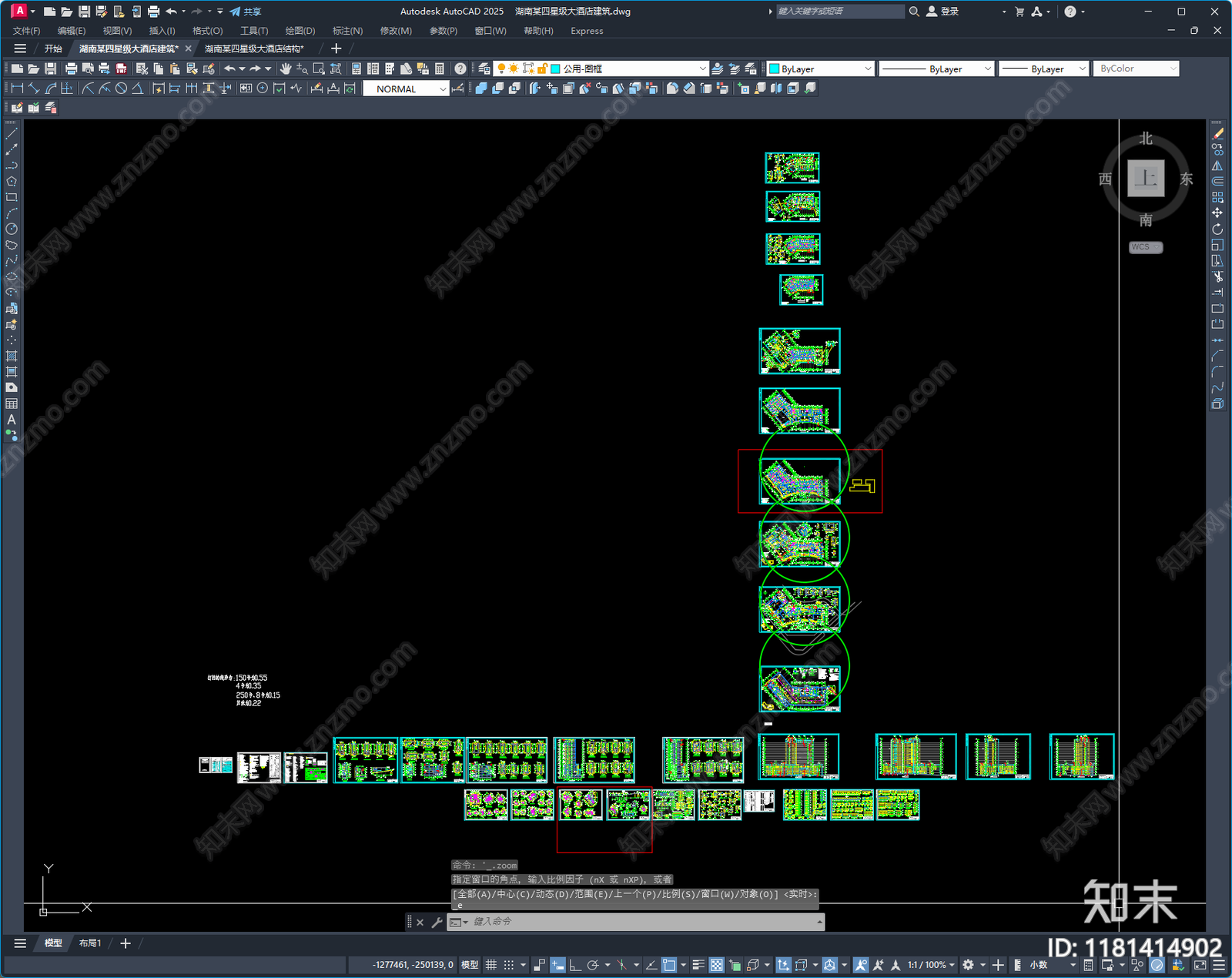Screen dimensions: 1232x978
Task: Select the Multiline Text A tool
Action: tap(12, 420)
